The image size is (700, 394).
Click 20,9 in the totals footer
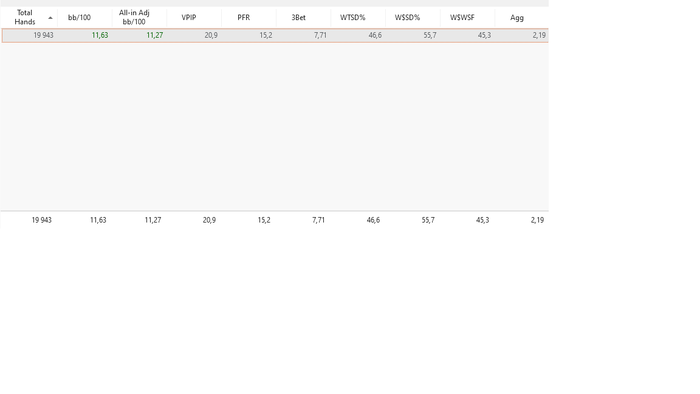pos(209,220)
